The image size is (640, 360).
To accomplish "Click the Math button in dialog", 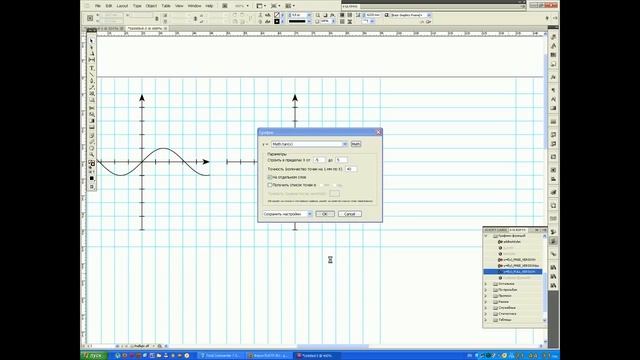I will (x=356, y=144).
